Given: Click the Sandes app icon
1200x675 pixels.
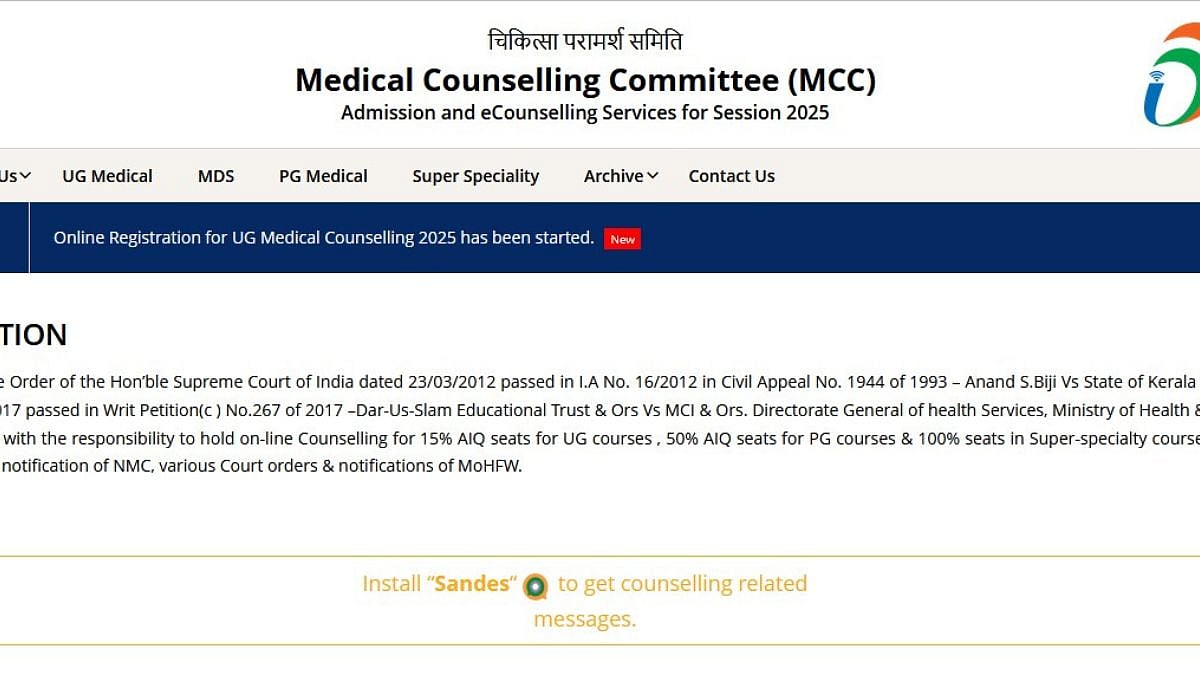Looking at the screenshot, I should point(536,586).
